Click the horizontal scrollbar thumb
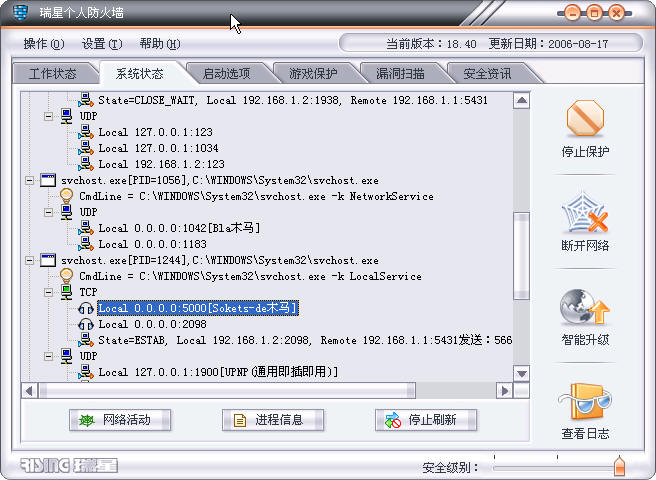 point(227,391)
